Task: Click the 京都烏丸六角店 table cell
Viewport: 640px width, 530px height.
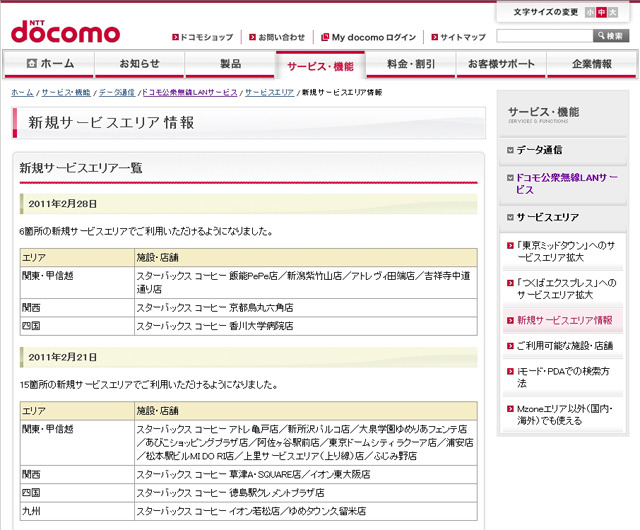Action: tap(306, 308)
